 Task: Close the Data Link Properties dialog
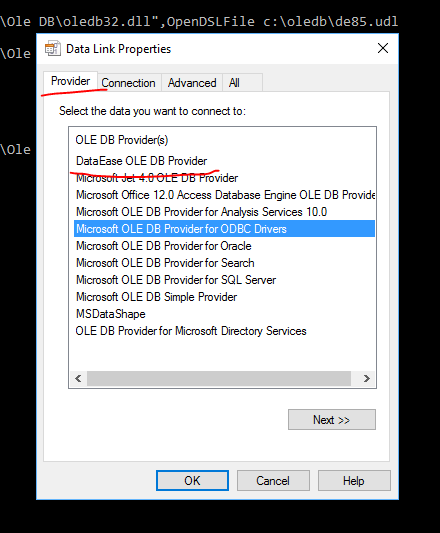383,48
